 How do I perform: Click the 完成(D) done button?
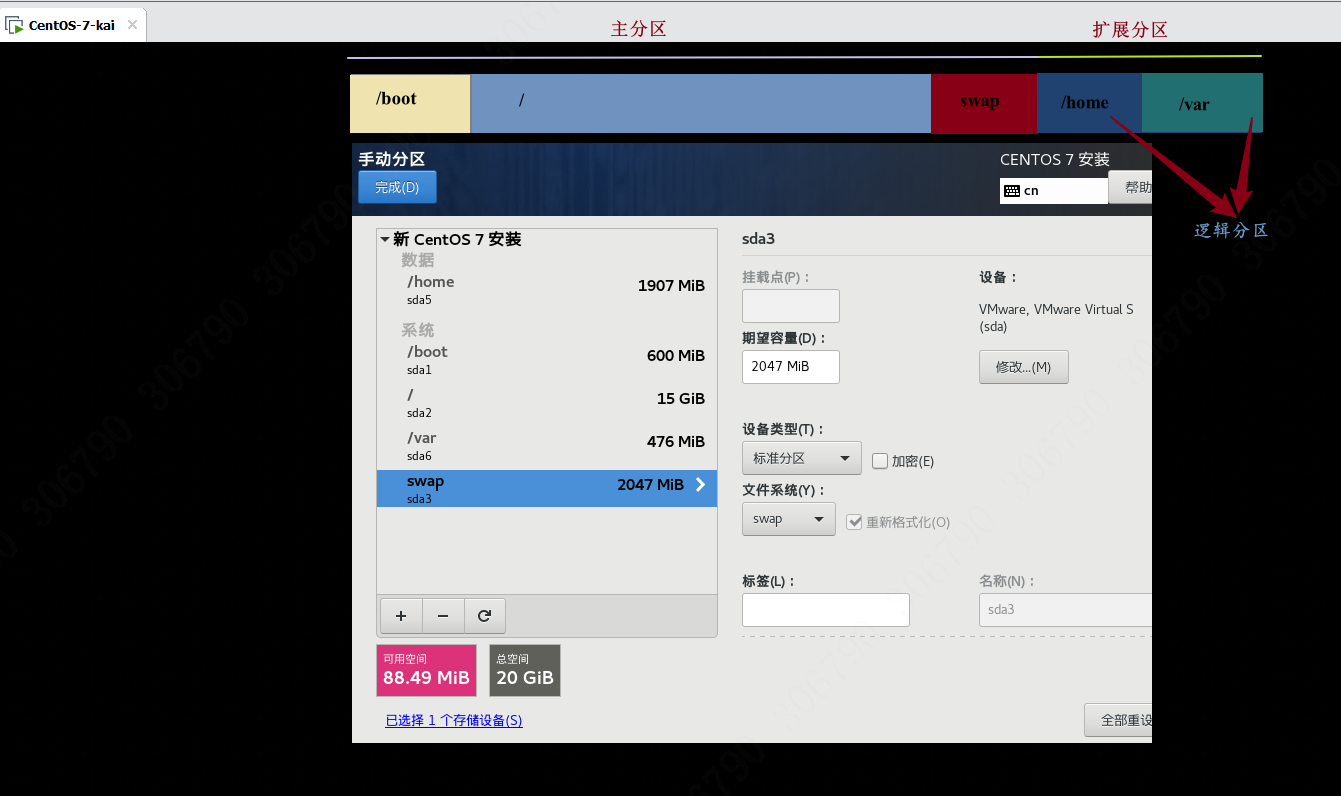click(x=396, y=186)
